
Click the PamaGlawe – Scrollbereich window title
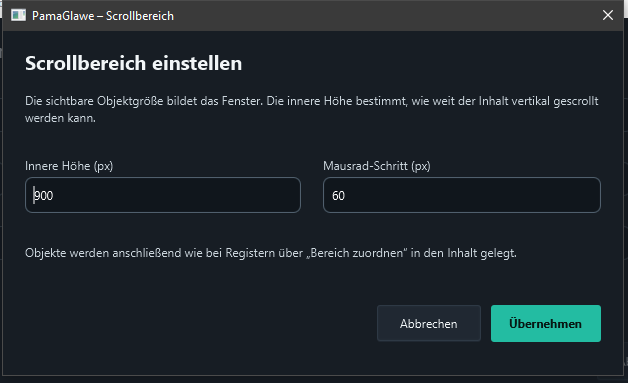click(x=103, y=16)
